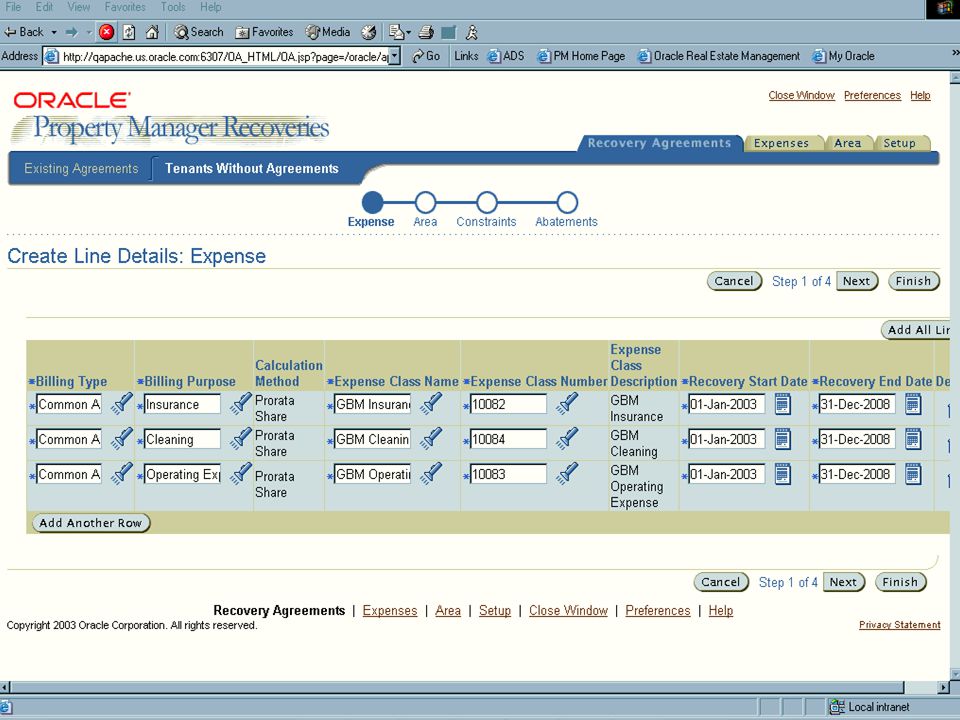Open the Tools menu
The height and width of the screenshot is (720, 960).
[x=173, y=7]
